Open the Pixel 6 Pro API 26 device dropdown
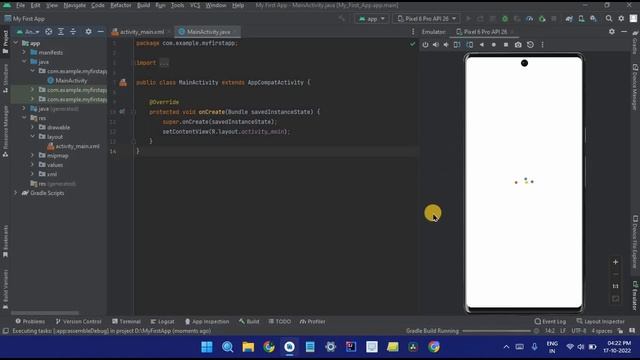This screenshot has width=640, height=360. click(x=427, y=19)
